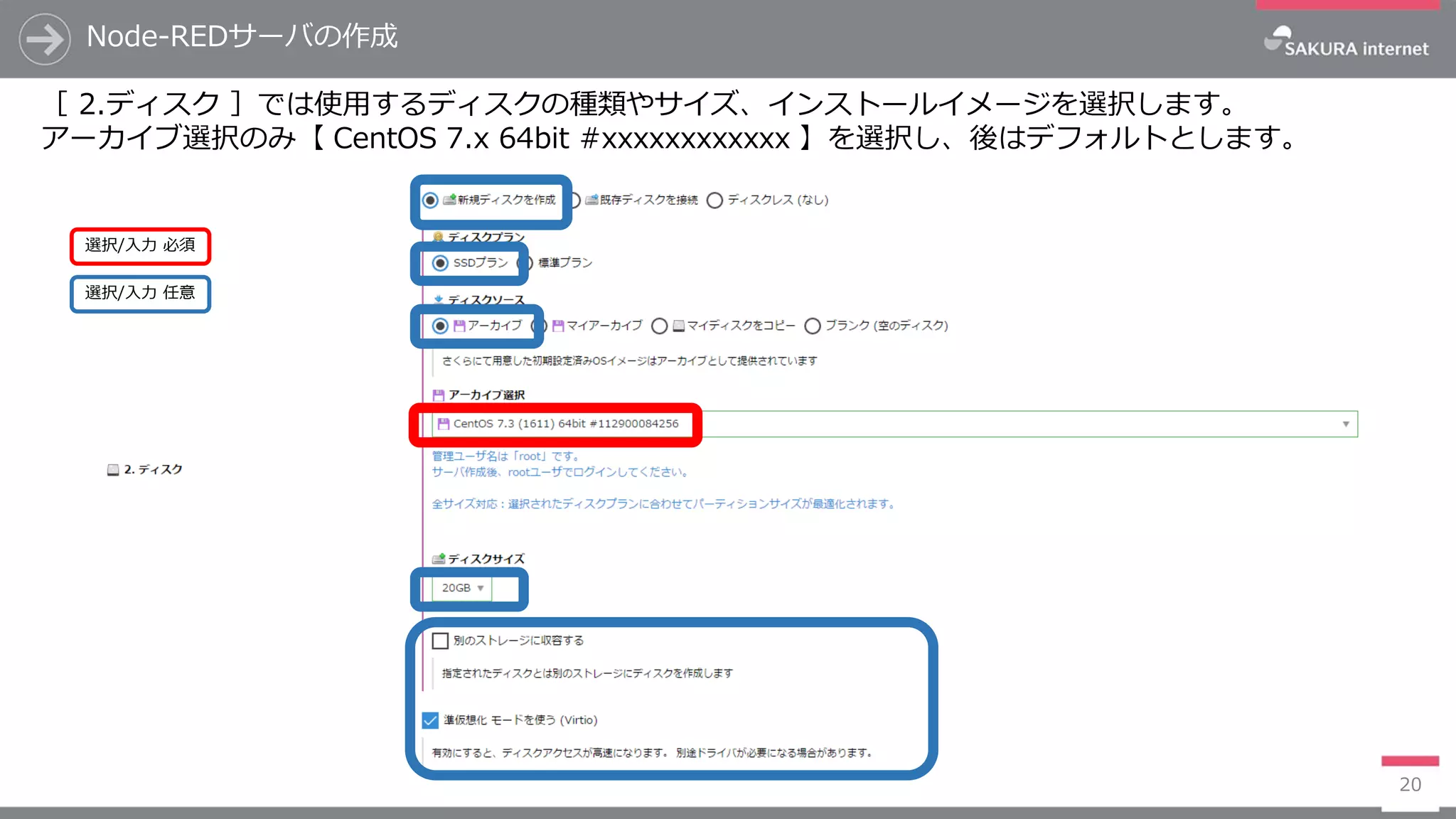
Task: Click the new disk icon beside 新規ディスクを作成
Action: click(x=449, y=200)
